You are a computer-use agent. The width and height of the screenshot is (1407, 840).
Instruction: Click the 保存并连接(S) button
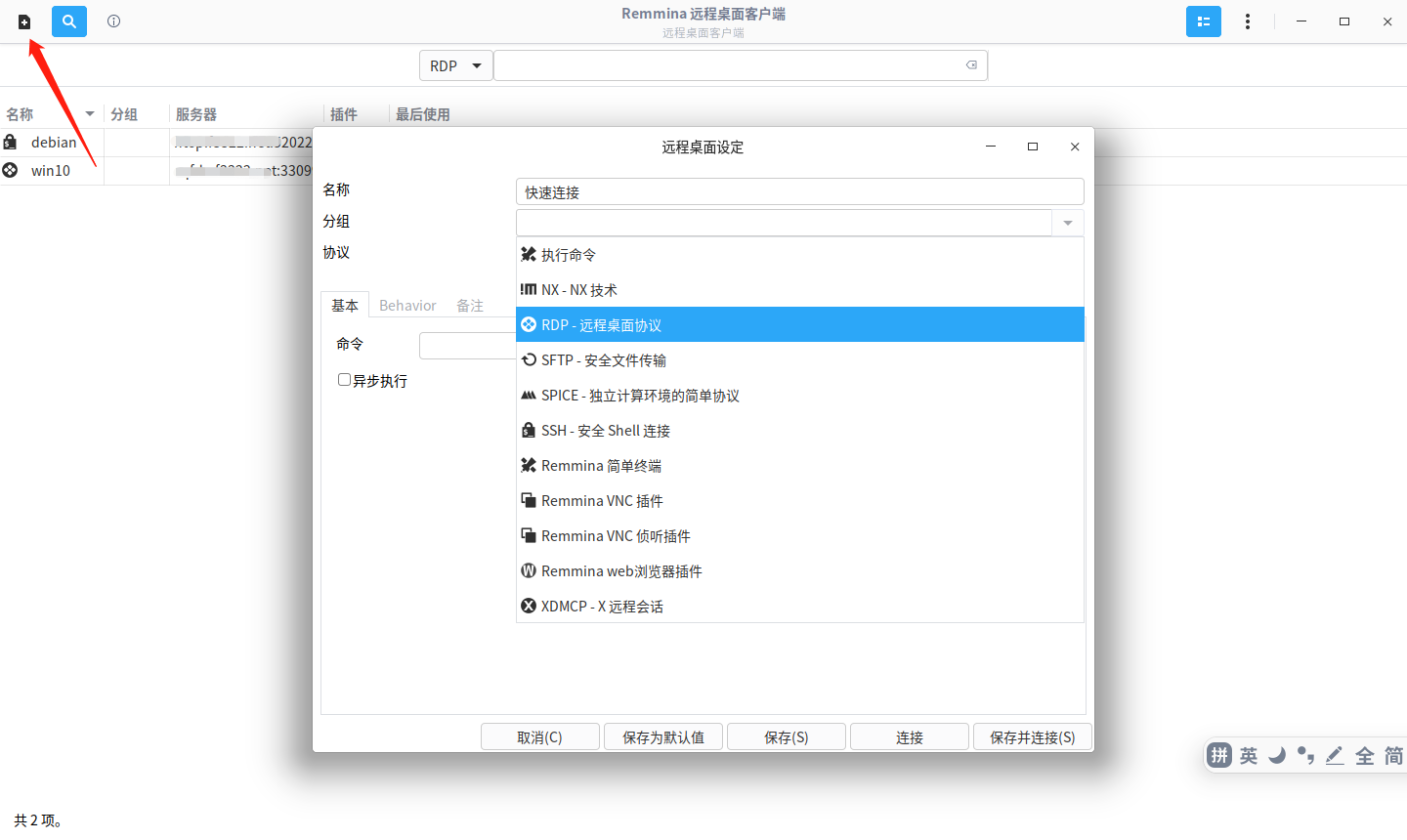click(x=1033, y=737)
